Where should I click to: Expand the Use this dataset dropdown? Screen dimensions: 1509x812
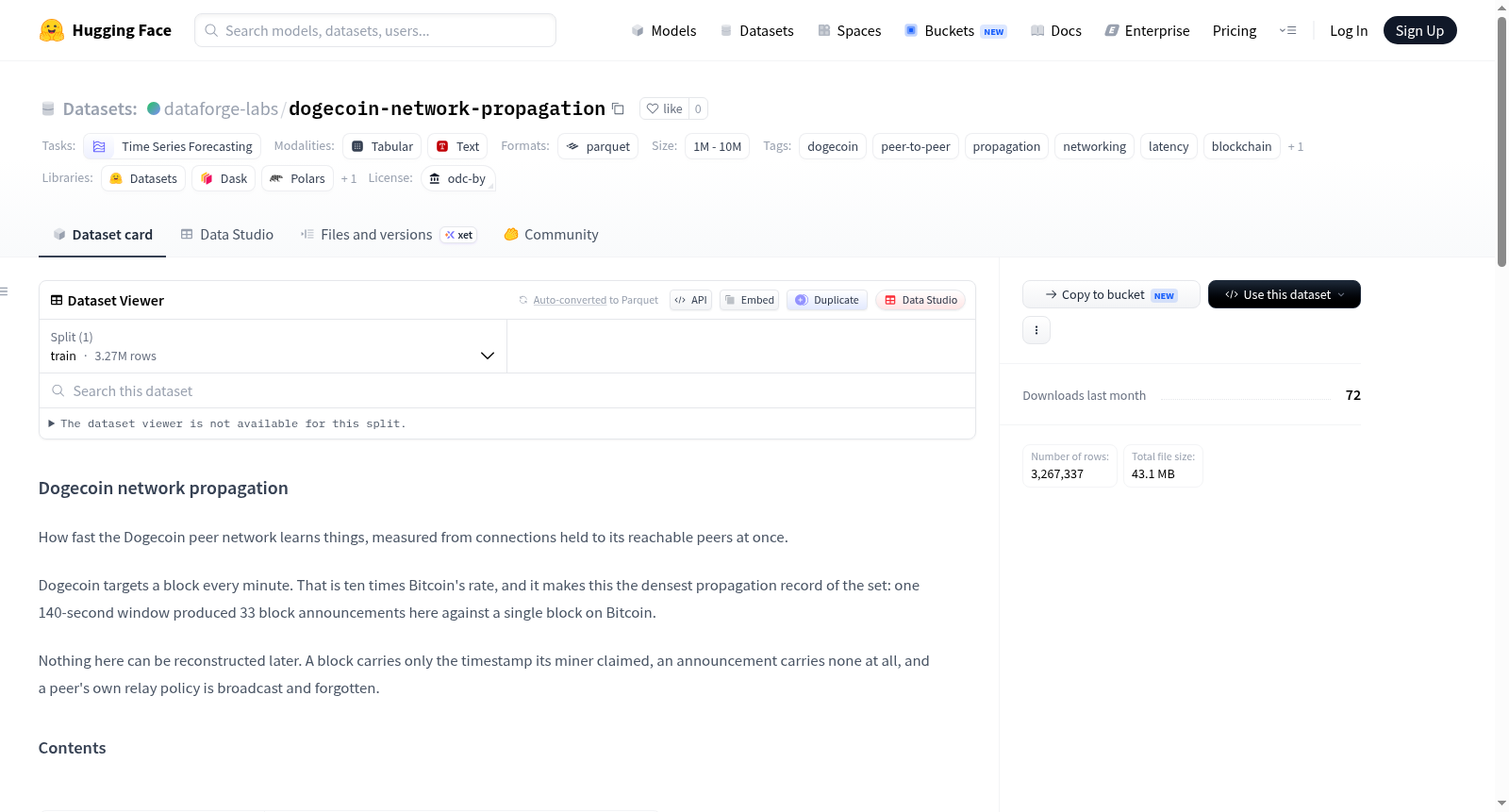point(1285,294)
